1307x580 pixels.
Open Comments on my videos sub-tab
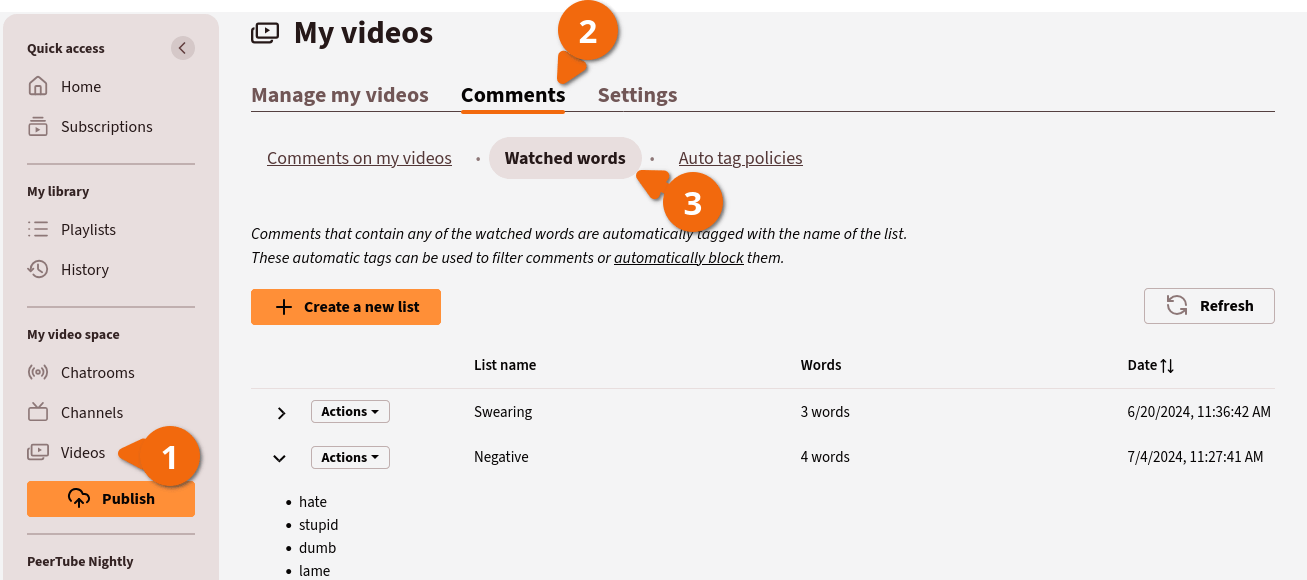point(359,158)
